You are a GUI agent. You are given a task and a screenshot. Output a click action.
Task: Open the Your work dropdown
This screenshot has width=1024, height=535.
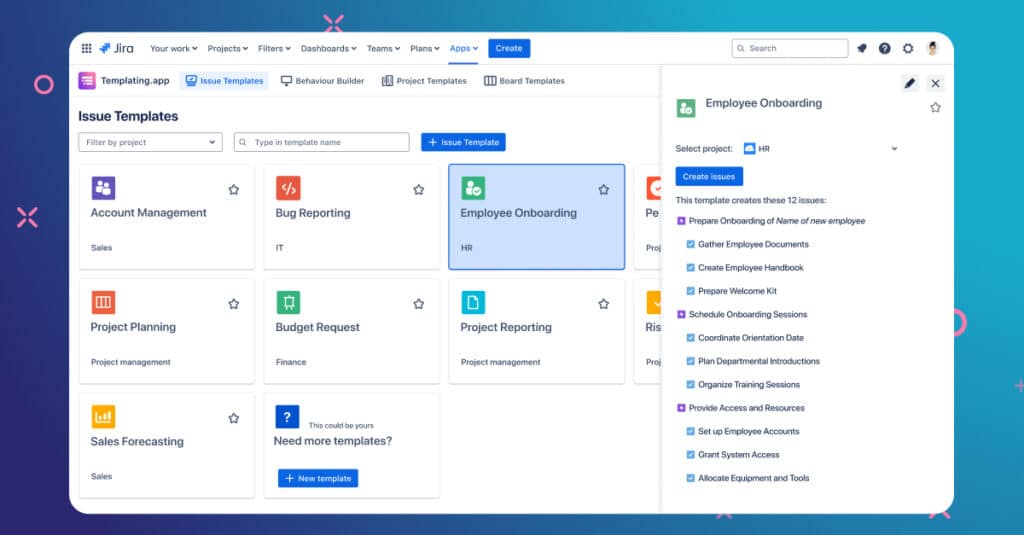tap(174, 48)
